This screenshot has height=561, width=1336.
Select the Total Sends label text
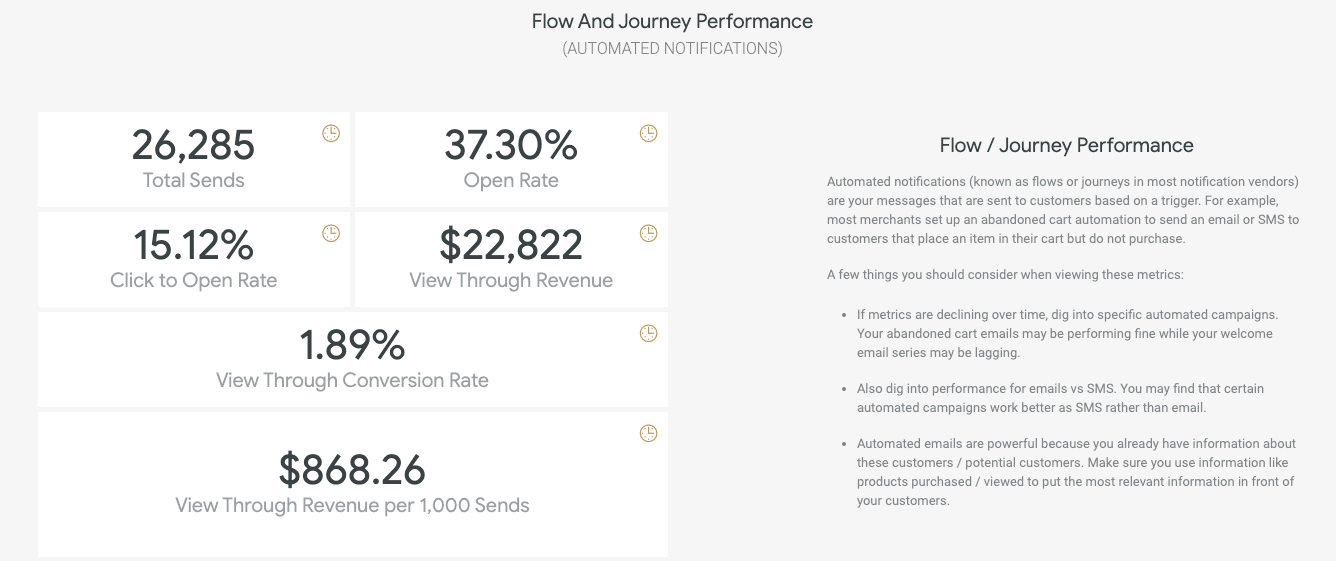(x=193, y=180)
